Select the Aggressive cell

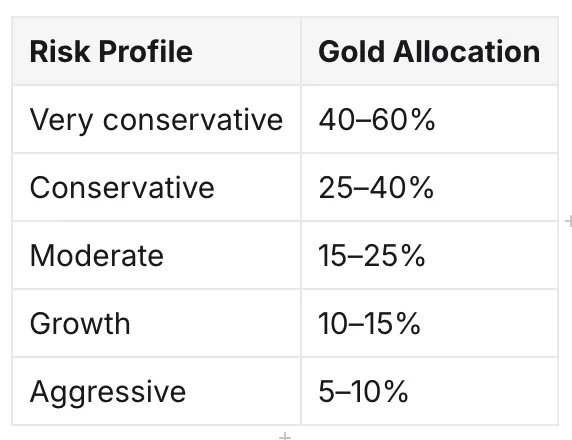pyautogui.click(x=156, y=391)
